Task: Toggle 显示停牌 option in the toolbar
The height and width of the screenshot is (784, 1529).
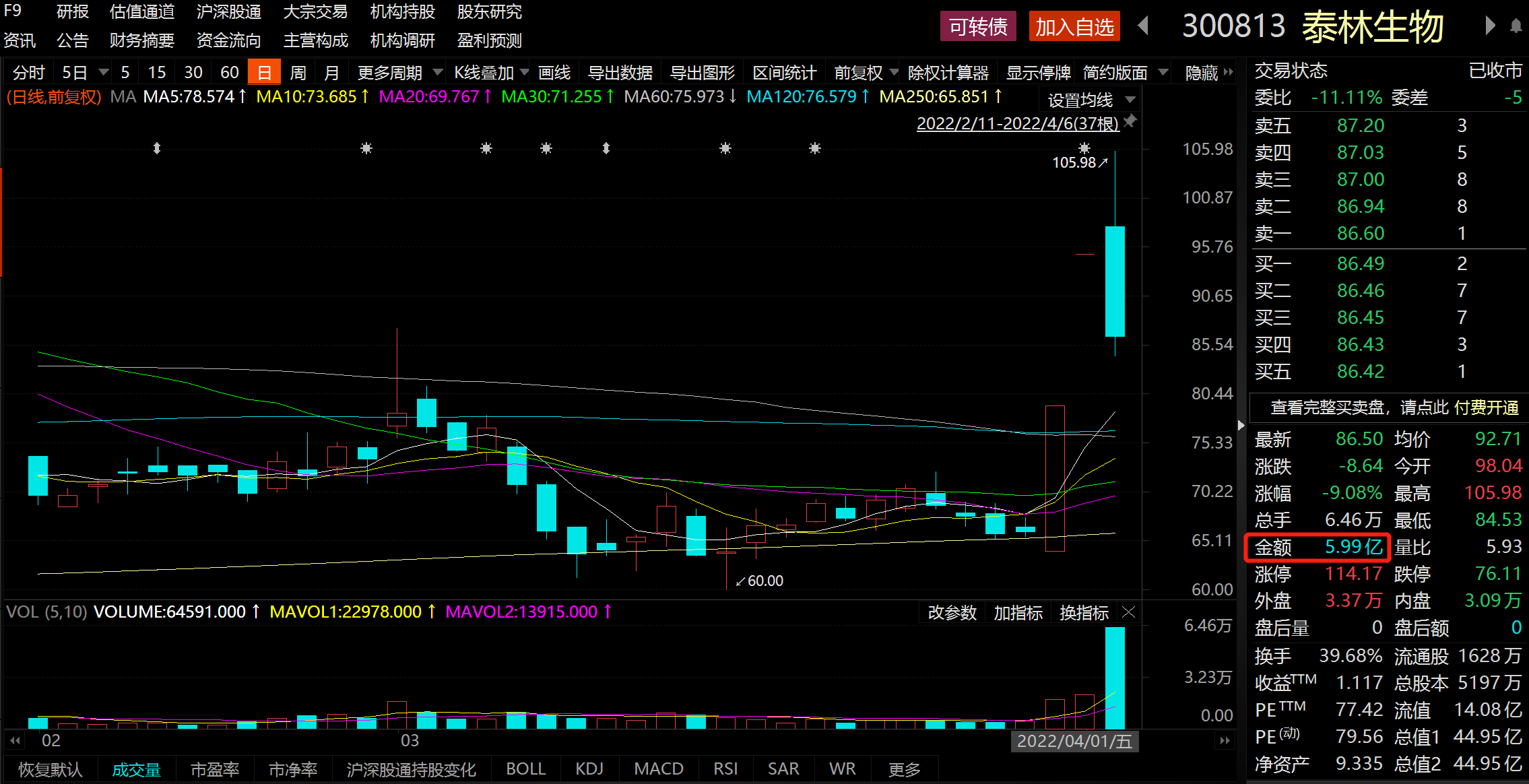Action: pos(1038,73)
